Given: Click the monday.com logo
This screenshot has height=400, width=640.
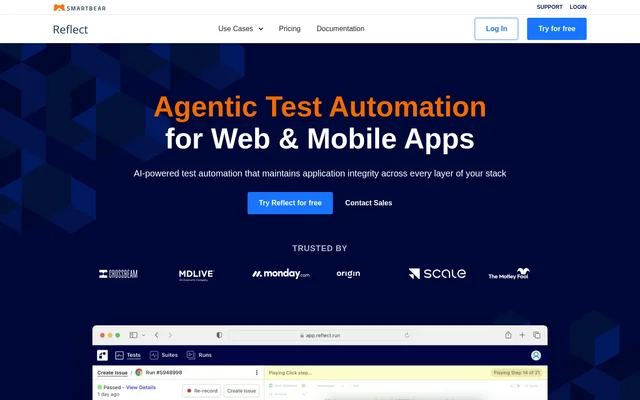Looking at the screenshot, I should click(281, 273).
